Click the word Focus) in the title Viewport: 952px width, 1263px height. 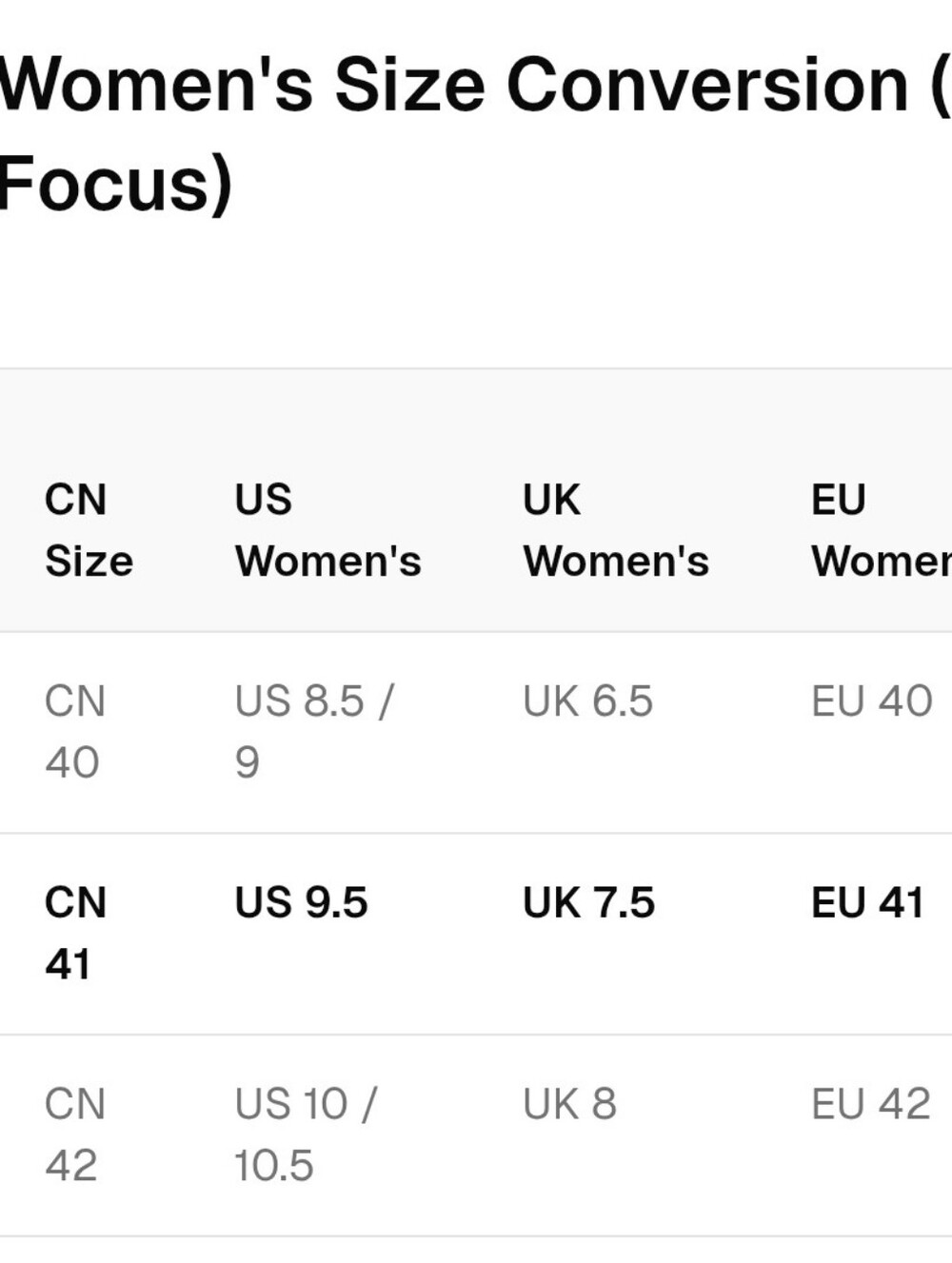[x=115, y=185]
